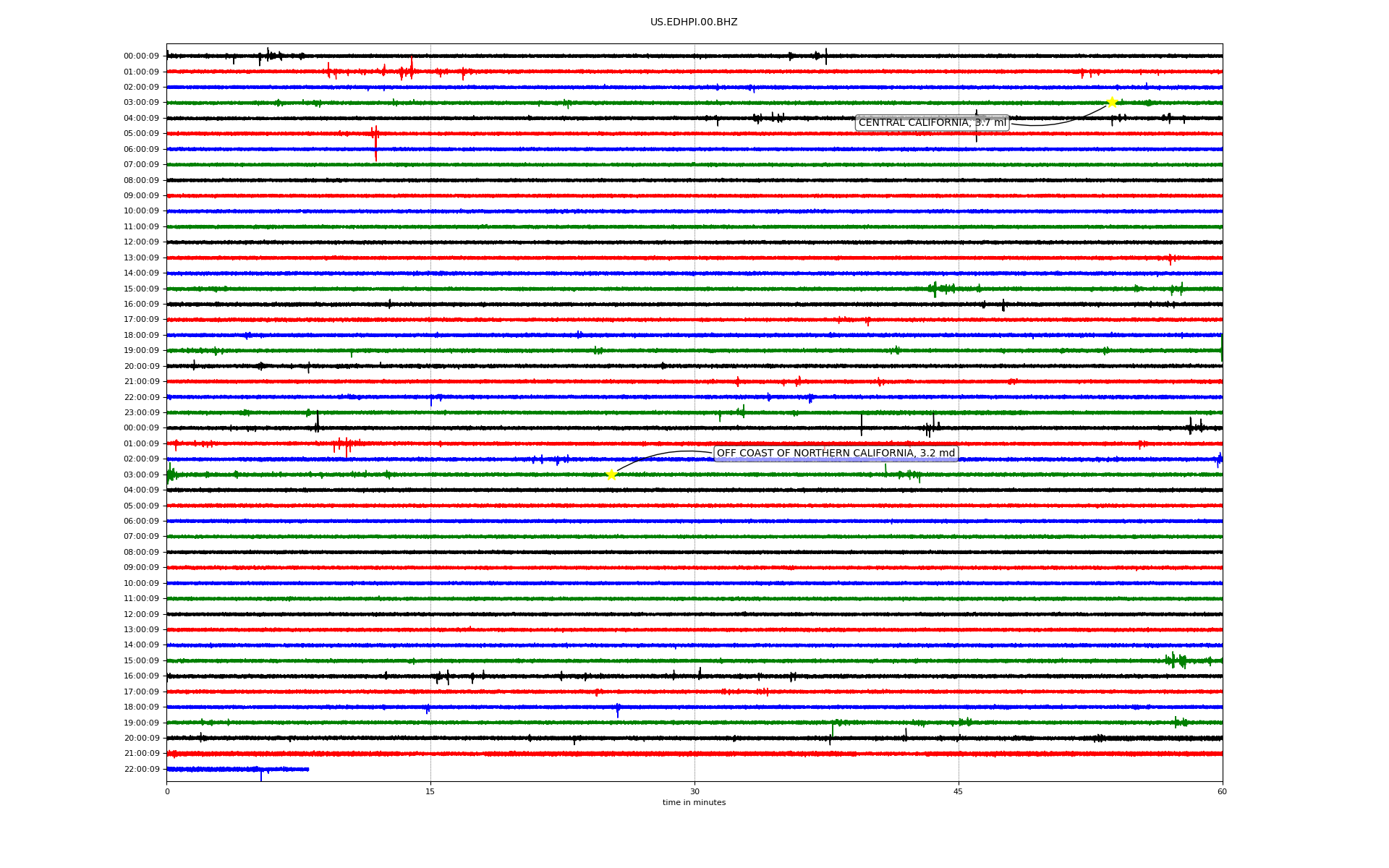Click the OFF COAST OF NORTHERN CALIFORNIA label

[836, 454]
